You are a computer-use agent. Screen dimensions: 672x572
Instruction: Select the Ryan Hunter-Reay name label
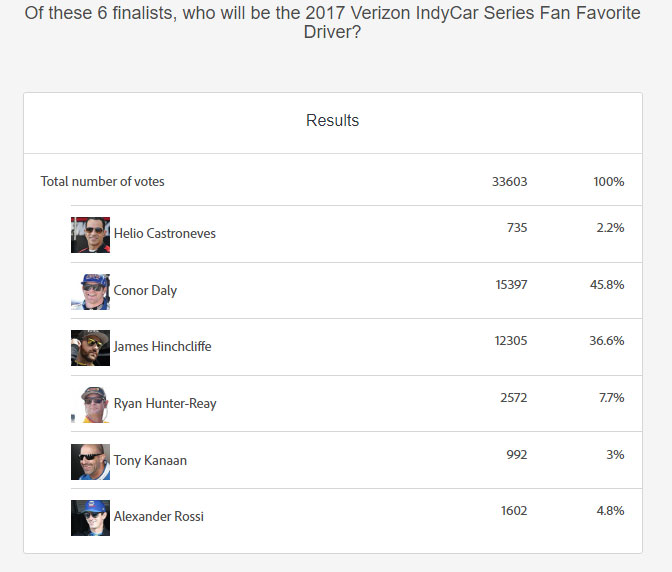click(165, 404)
